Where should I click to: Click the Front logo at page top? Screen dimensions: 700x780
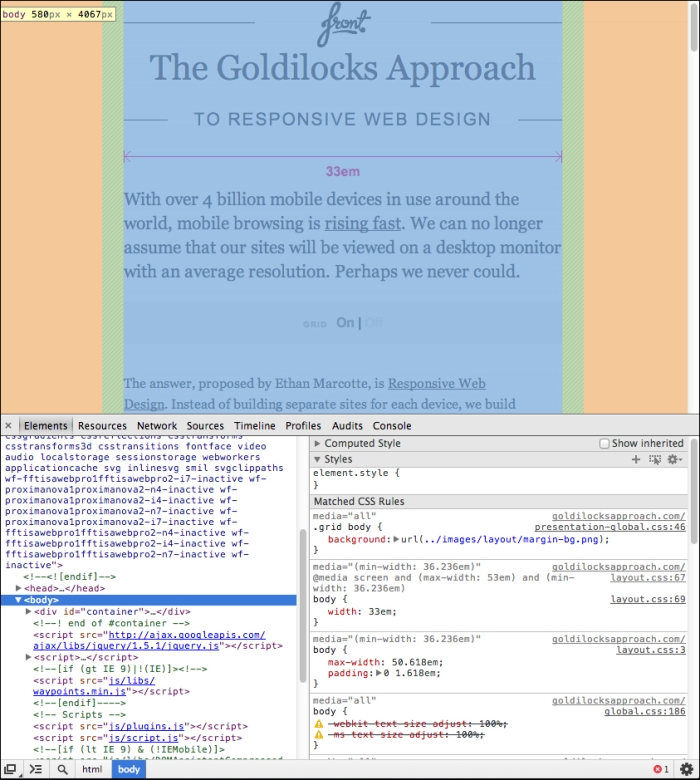343,24
